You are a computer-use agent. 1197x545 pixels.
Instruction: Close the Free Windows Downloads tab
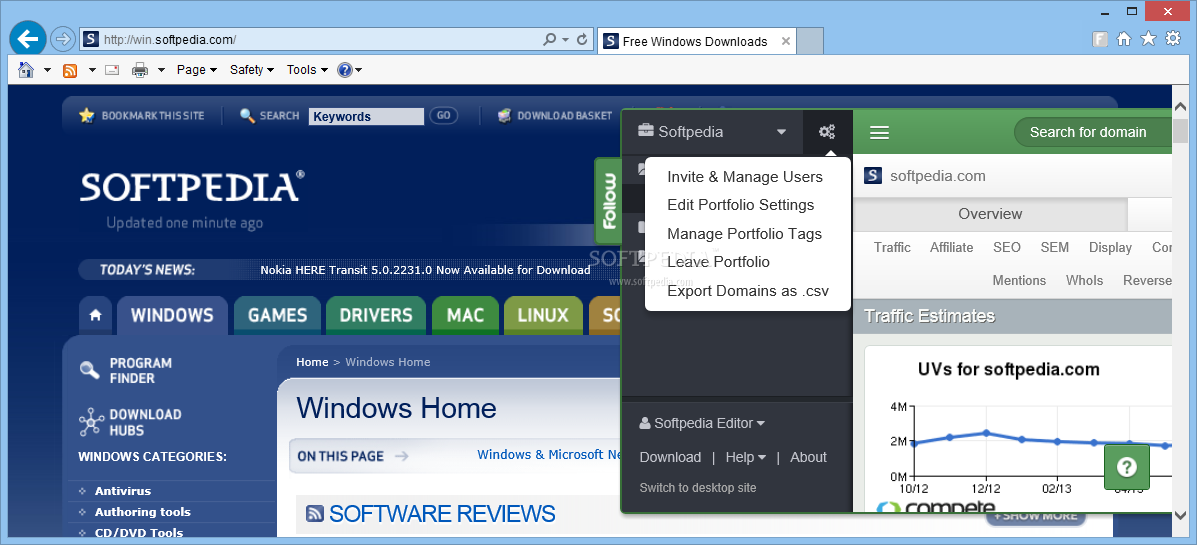pos(786,41)
